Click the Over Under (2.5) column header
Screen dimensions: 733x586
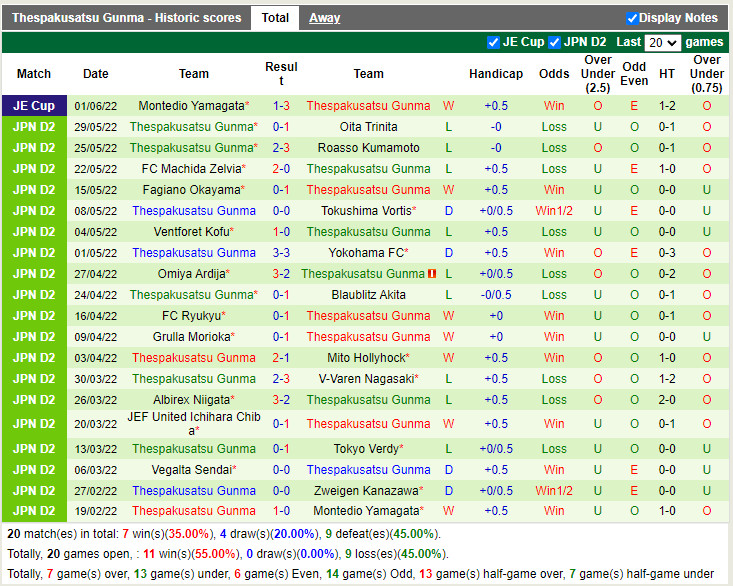(x=598, y=74)
